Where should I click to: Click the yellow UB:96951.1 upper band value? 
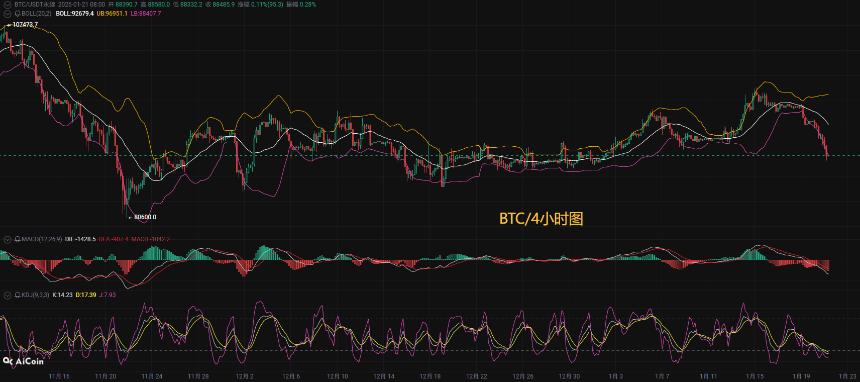112,13
